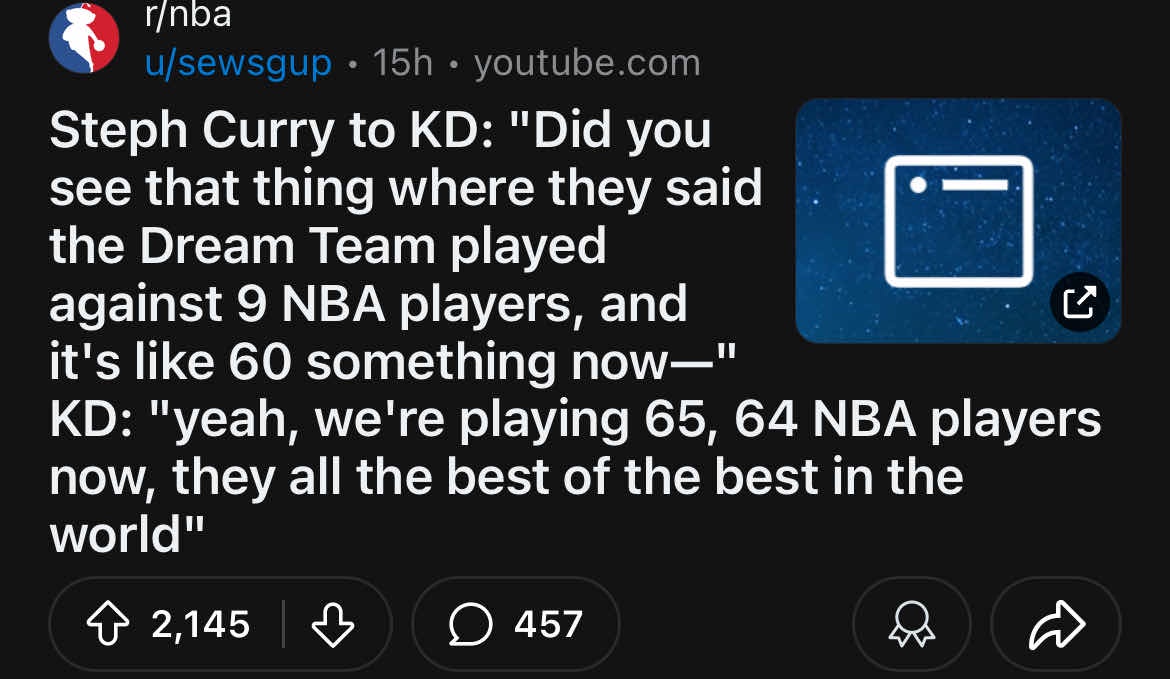
Task: Click the "Dream Team played" title line
Action: 328,247
